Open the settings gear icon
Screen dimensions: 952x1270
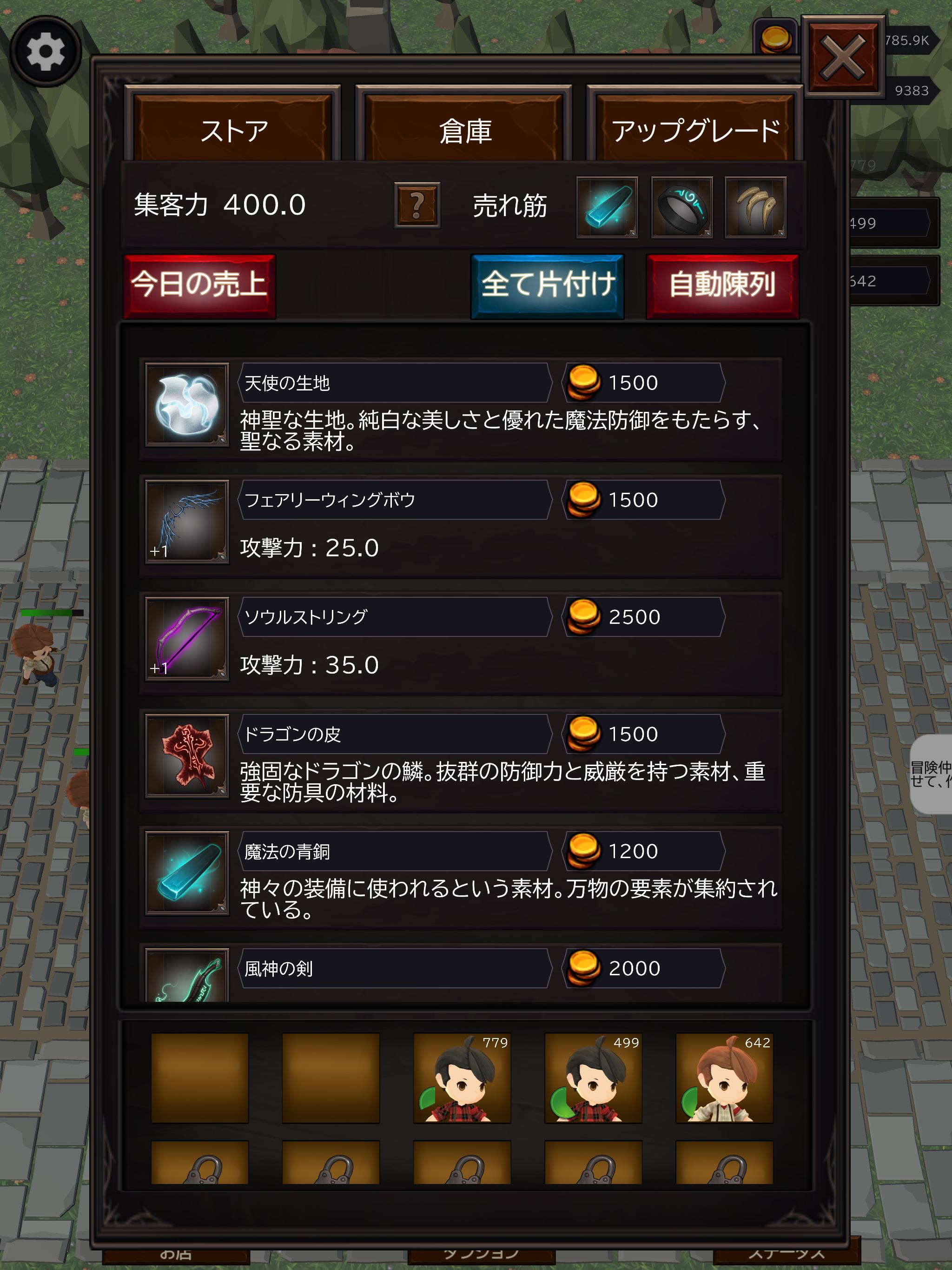pos(46,52)
